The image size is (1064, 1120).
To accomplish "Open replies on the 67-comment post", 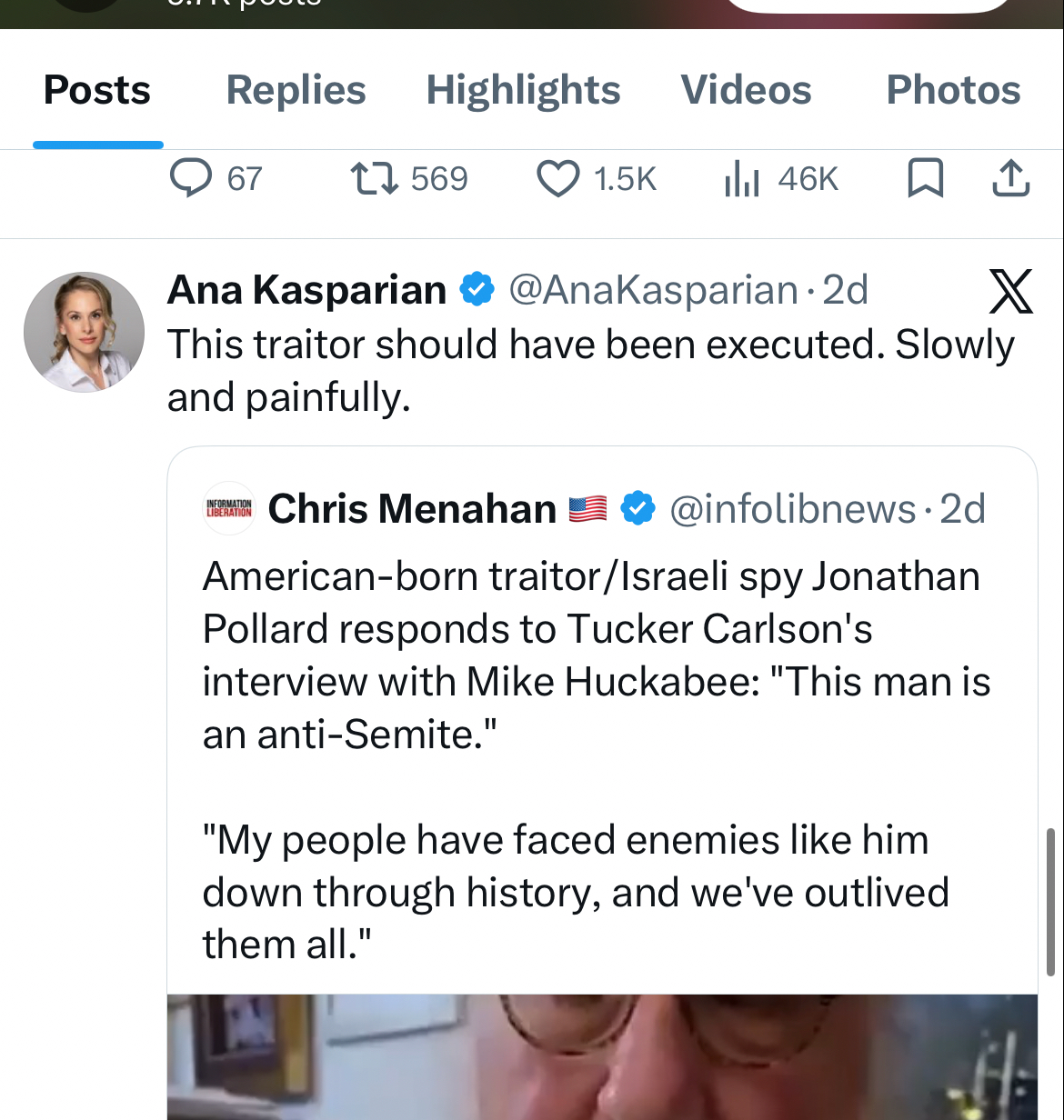I will click(192, 178).
